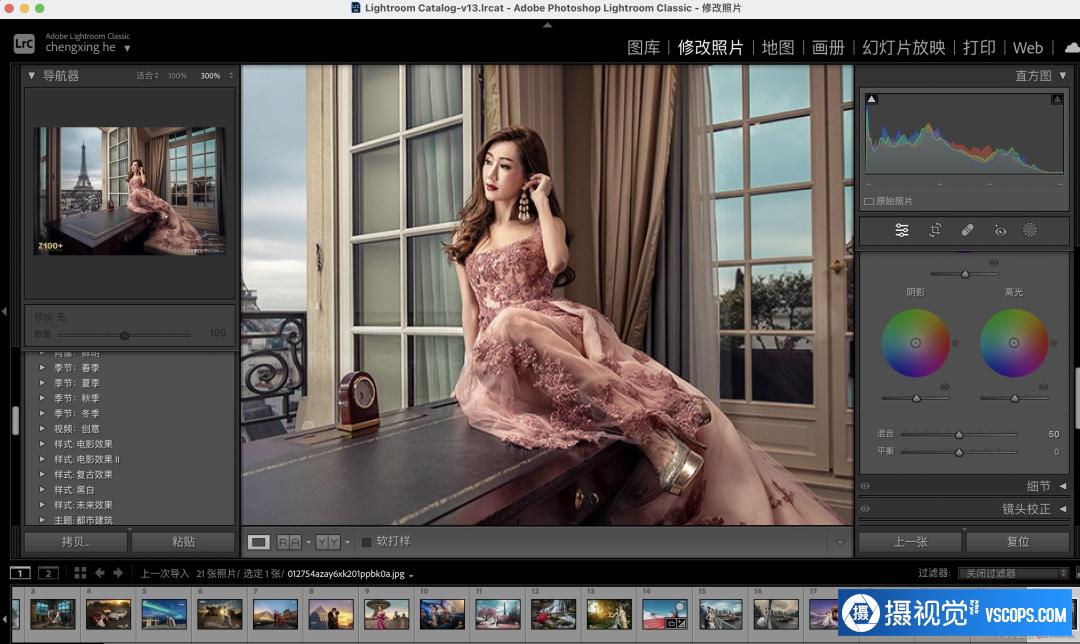Click the 阴影 shadows color wheel
This screenshot has width=1080, height=644.
(x=915, y=342)
